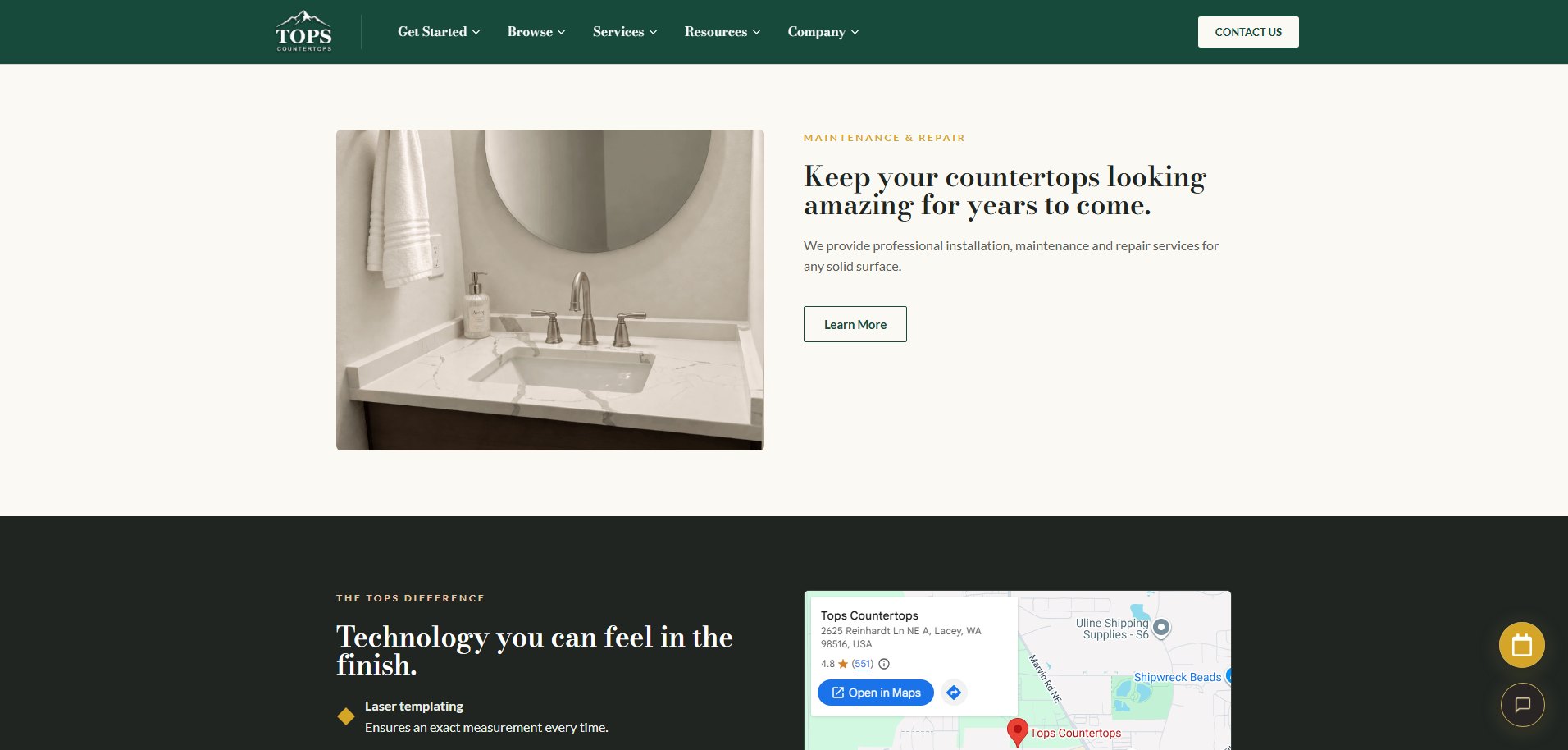This screenshot has height=750, width=1568.
Task: Click the 'Tops Countertops' map card title
Action: tap(869, 615)
